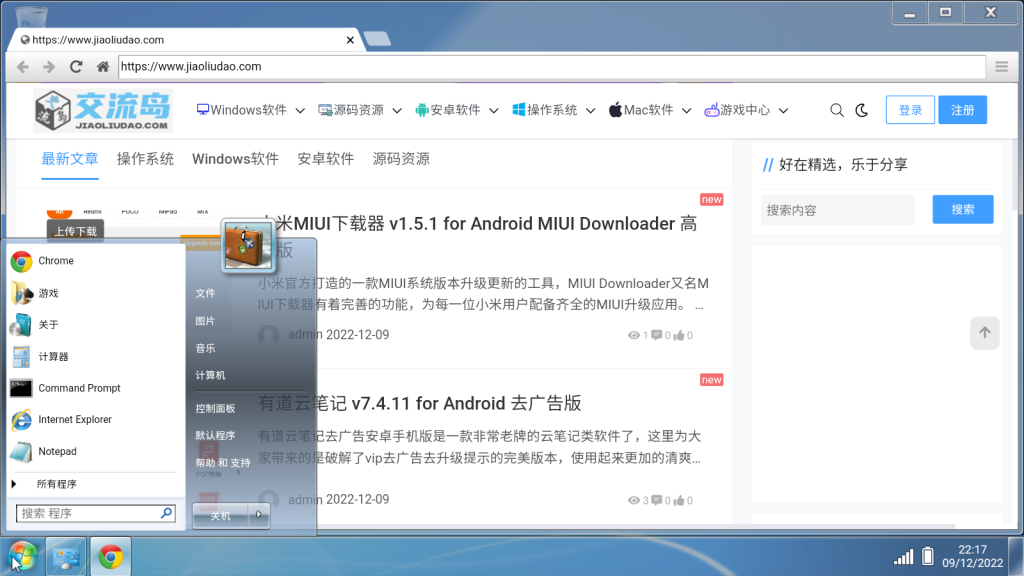
Task: Open the website search magnifier icon
Action: 837,110
